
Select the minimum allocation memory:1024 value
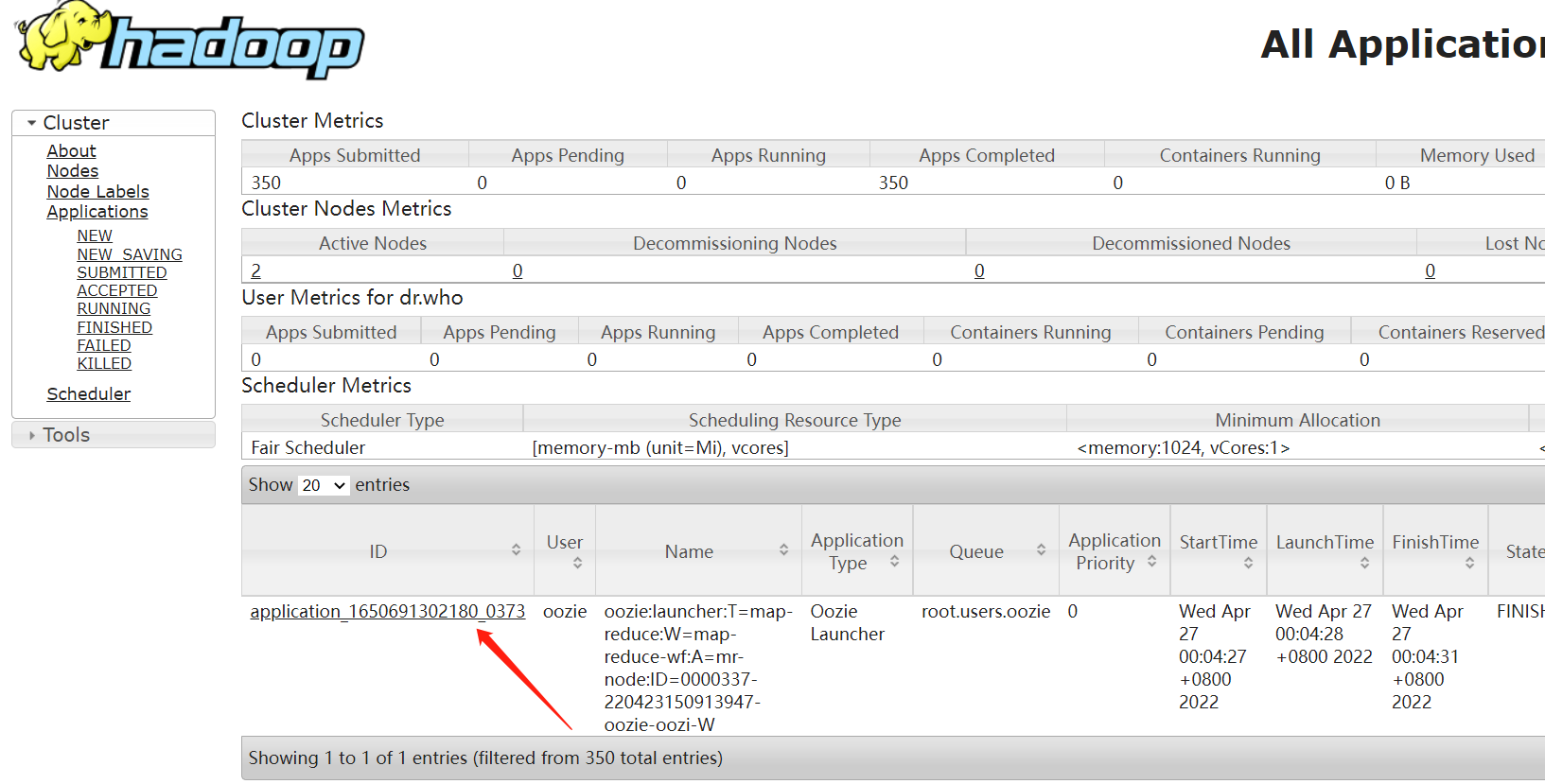[x=1184, y=447]
